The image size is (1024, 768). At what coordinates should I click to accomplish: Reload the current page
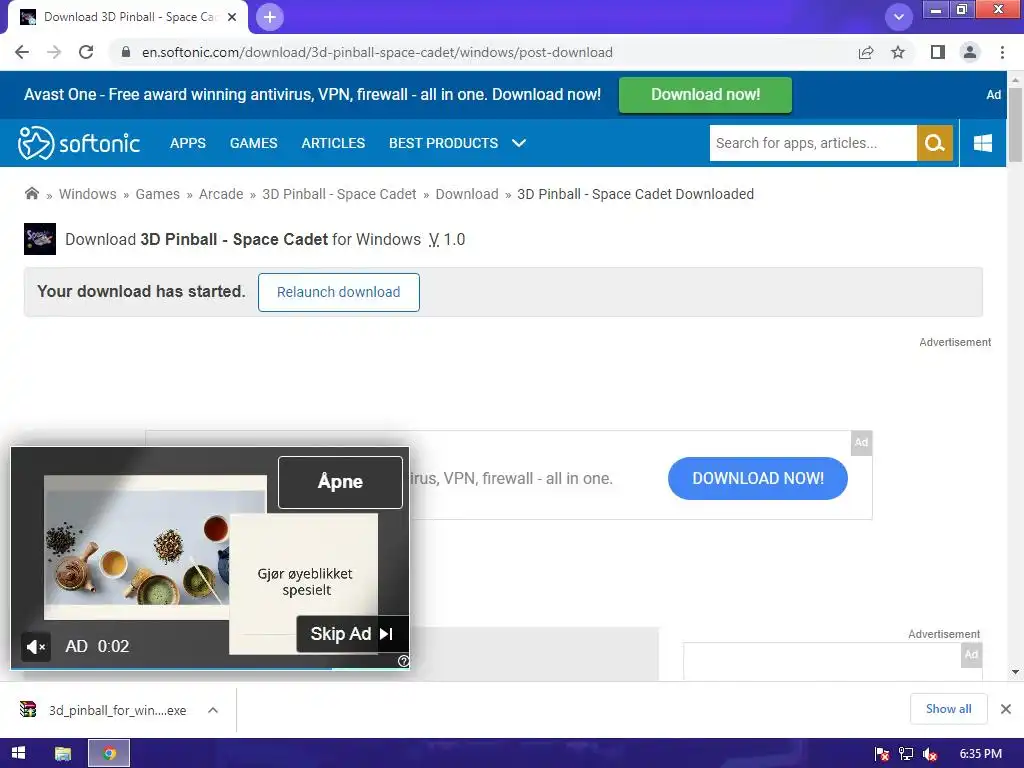(x=86, y=52)
